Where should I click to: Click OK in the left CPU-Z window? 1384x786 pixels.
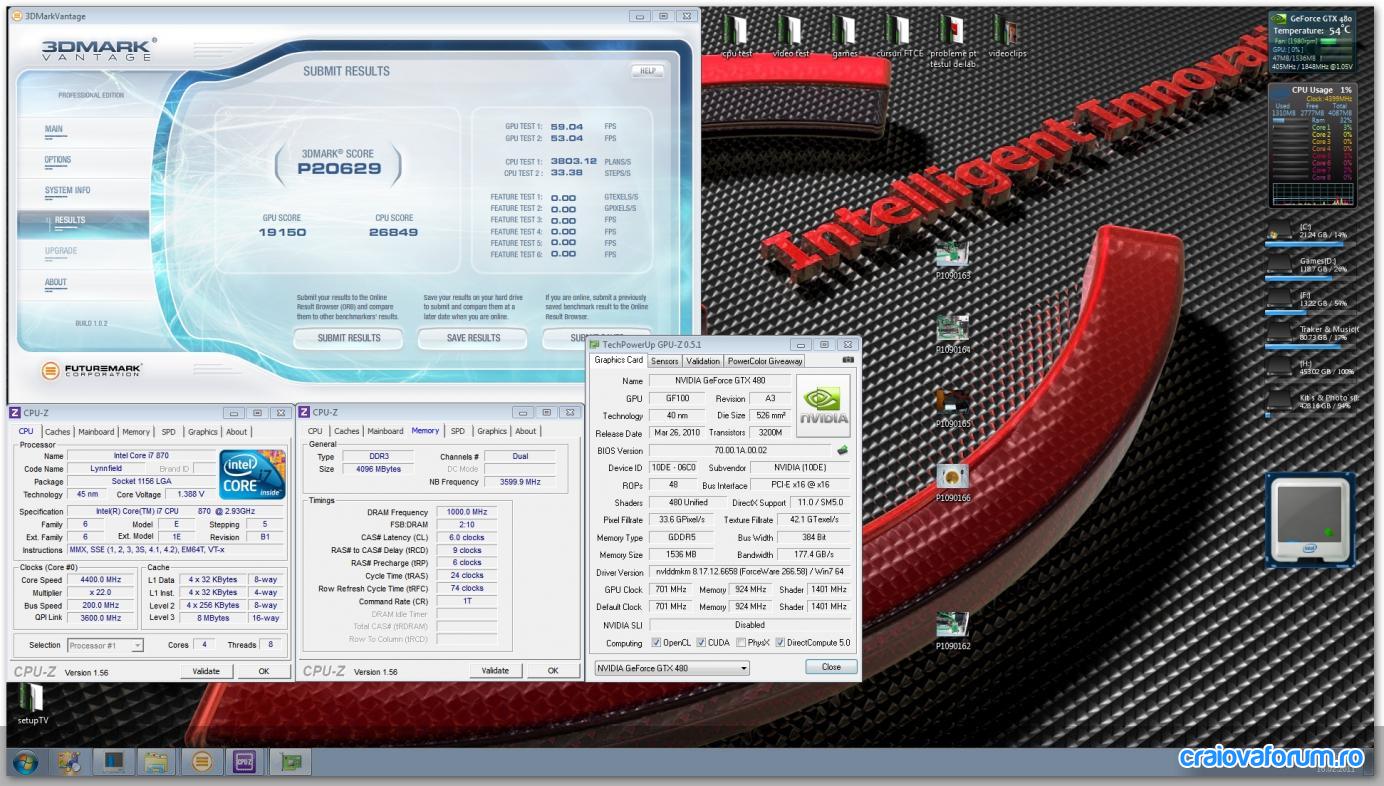(264, 671)
